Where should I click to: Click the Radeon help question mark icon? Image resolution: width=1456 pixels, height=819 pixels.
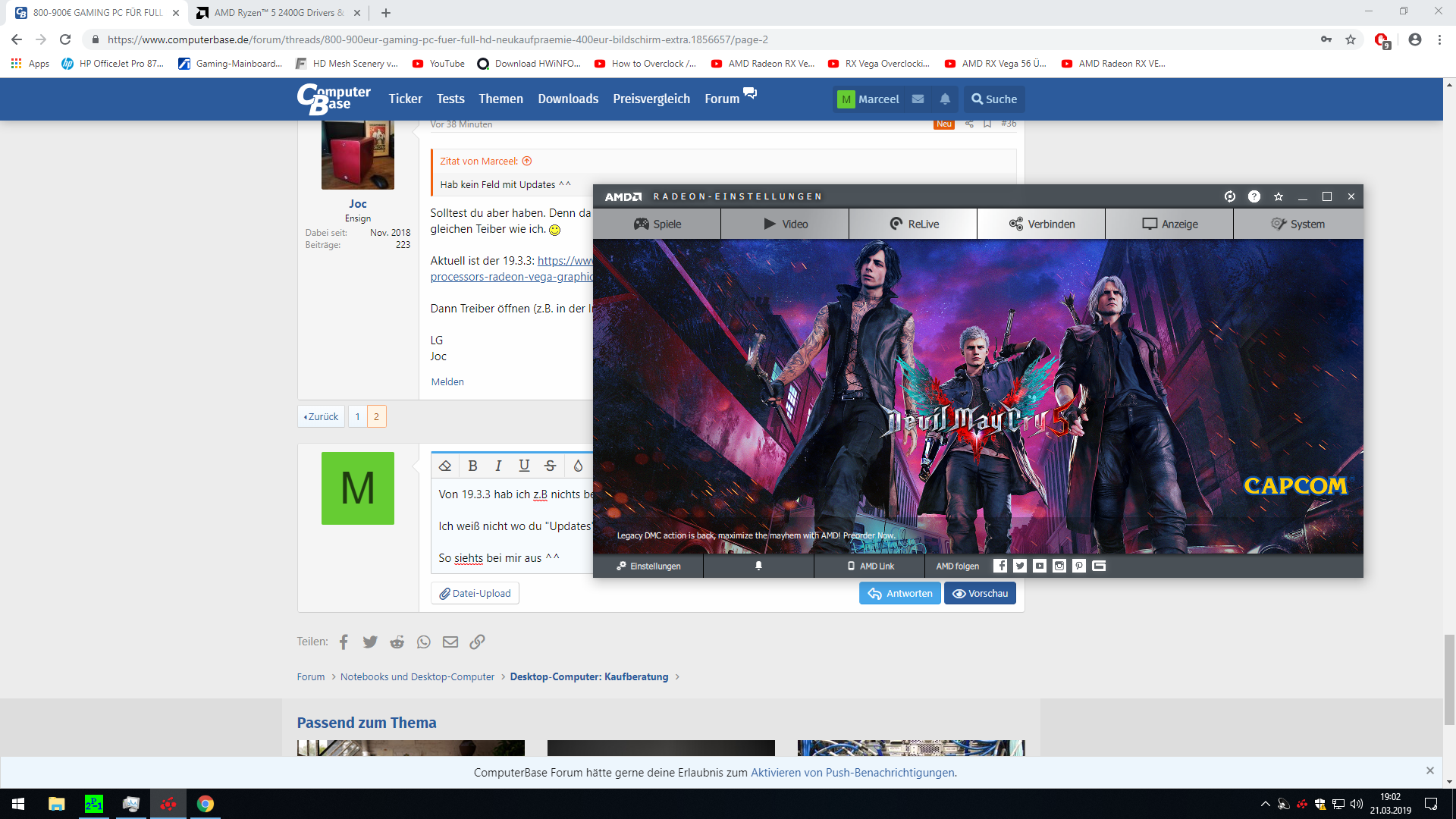(x=1254, y=196)
